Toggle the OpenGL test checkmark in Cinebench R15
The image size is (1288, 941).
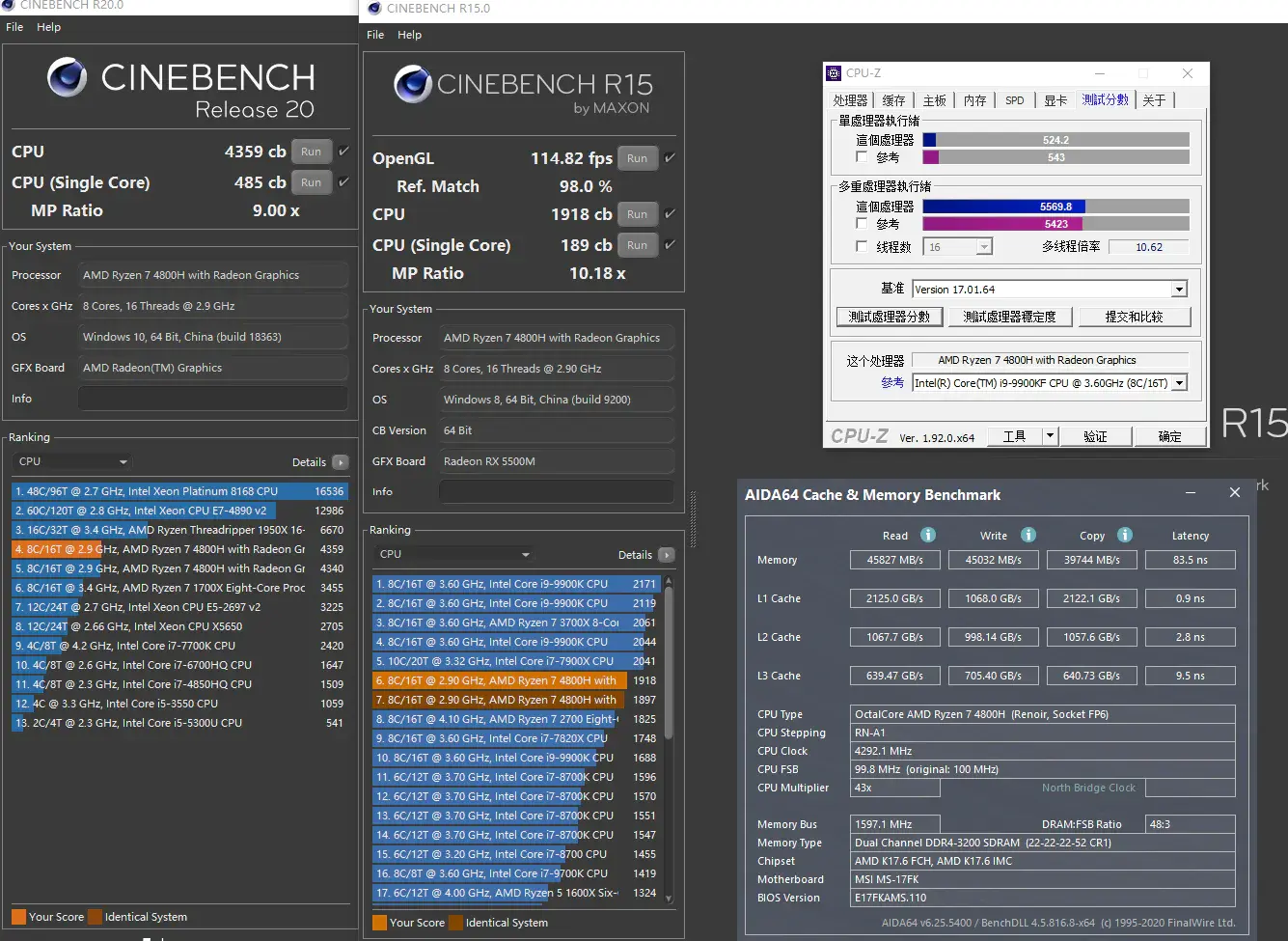point(671,158)
